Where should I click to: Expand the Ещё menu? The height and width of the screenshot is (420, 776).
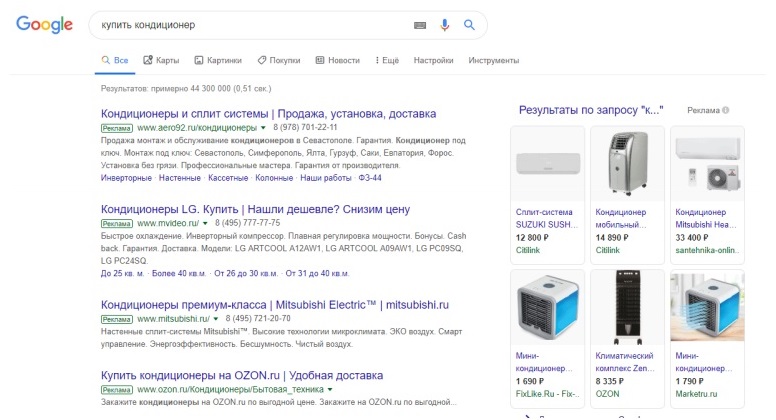[387, 60]
